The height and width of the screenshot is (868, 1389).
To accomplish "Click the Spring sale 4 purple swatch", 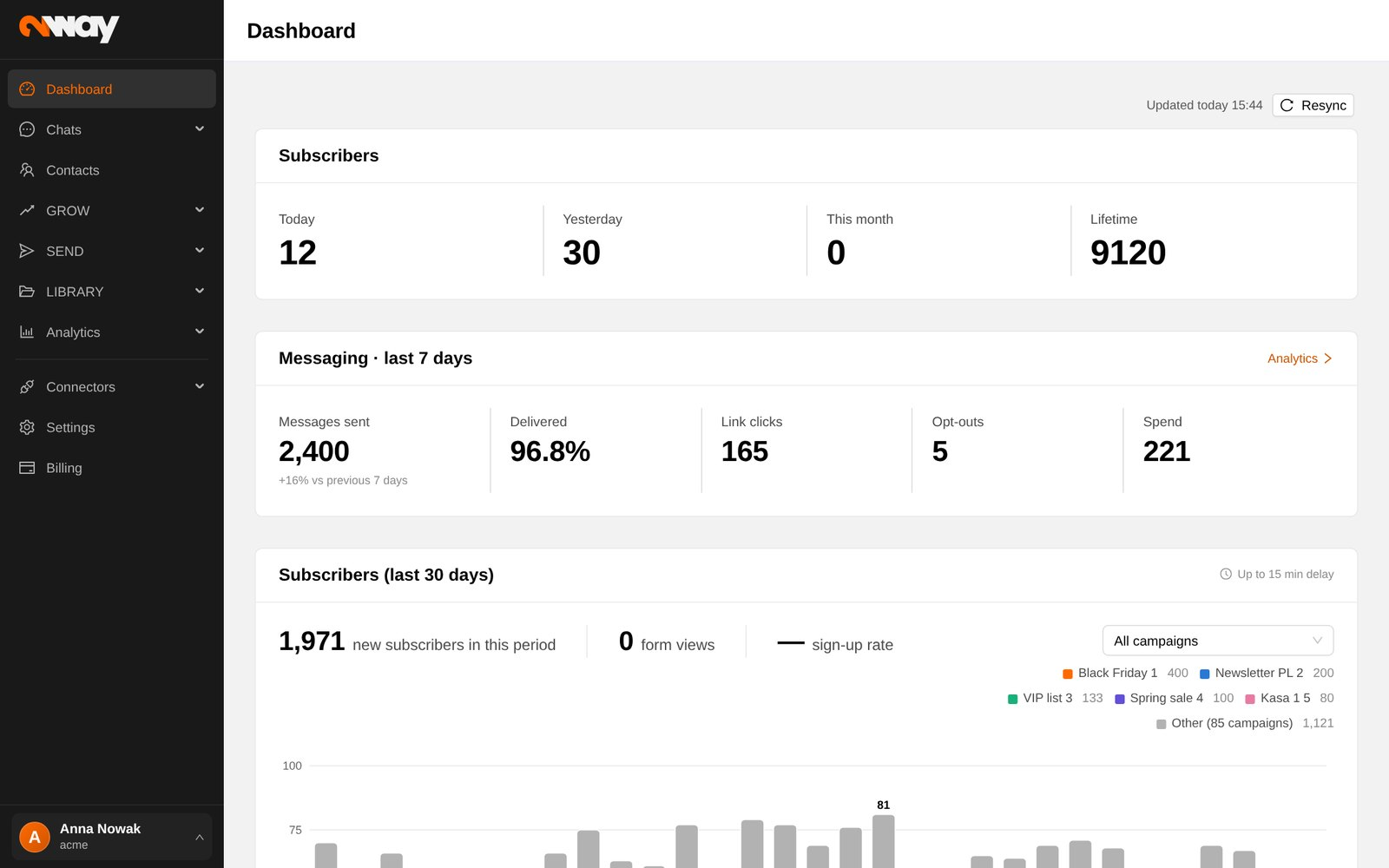I will click(1120, 699).
